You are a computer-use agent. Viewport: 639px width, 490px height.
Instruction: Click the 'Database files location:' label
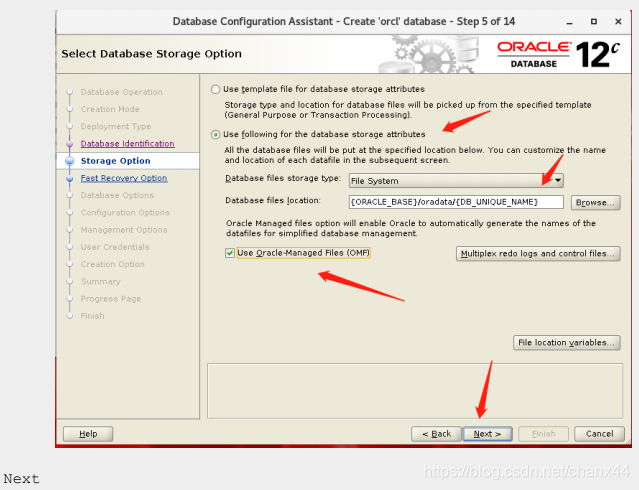(273, 201)
